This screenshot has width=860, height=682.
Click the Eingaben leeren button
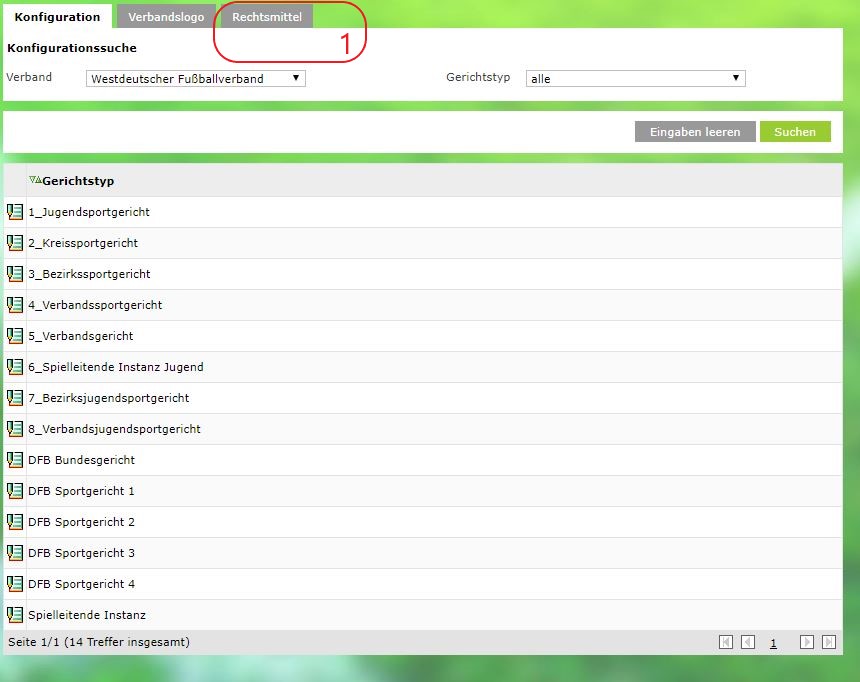(695, 132)
